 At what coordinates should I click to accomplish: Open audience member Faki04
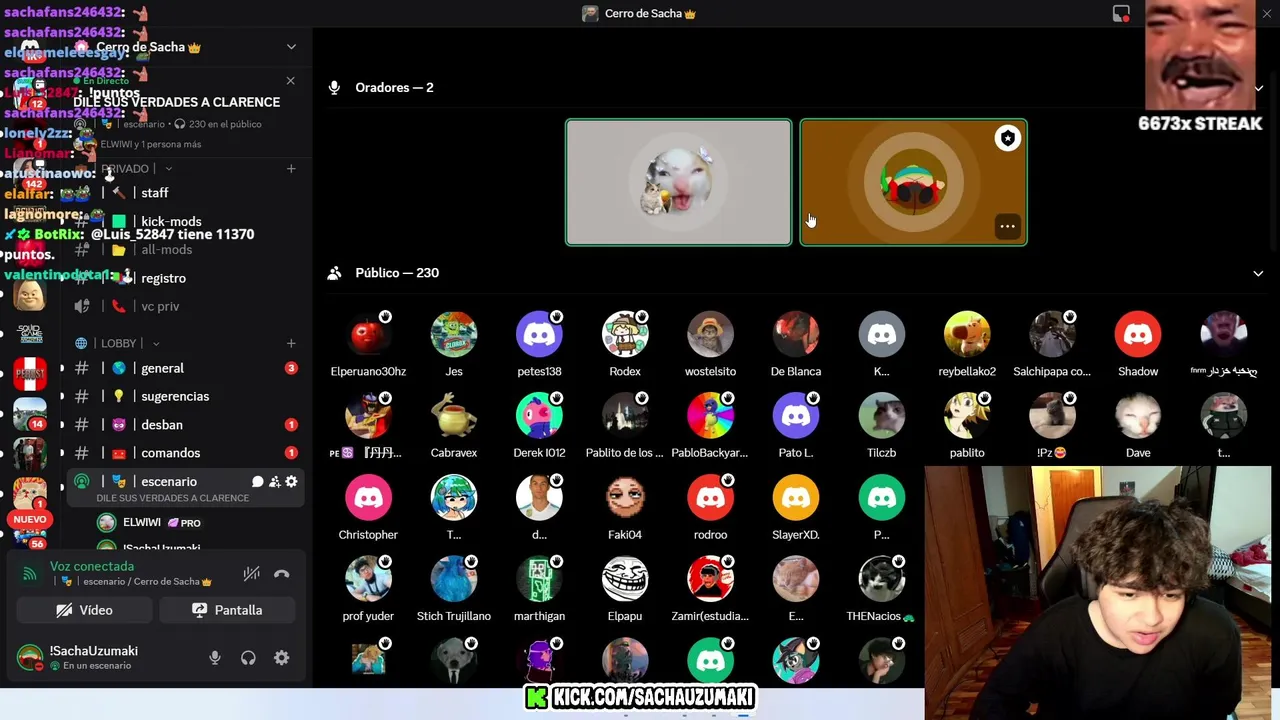click(625, 508)
